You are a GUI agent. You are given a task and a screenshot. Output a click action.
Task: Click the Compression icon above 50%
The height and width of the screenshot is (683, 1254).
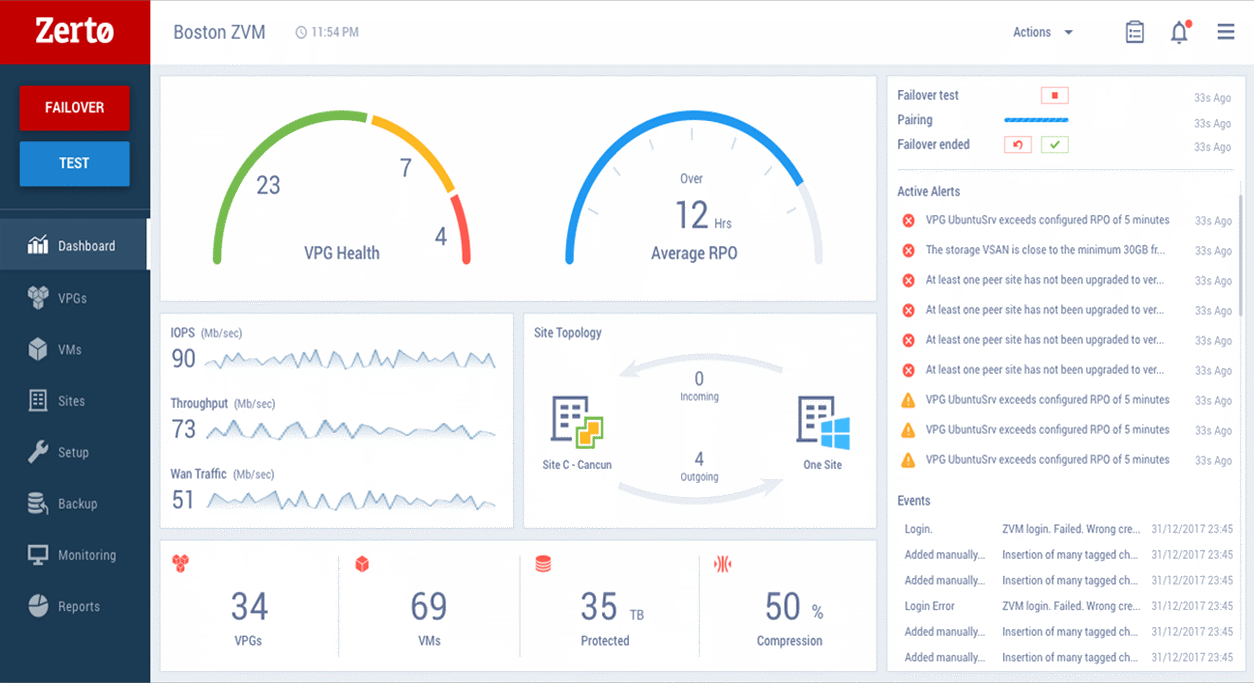[722, 565]
